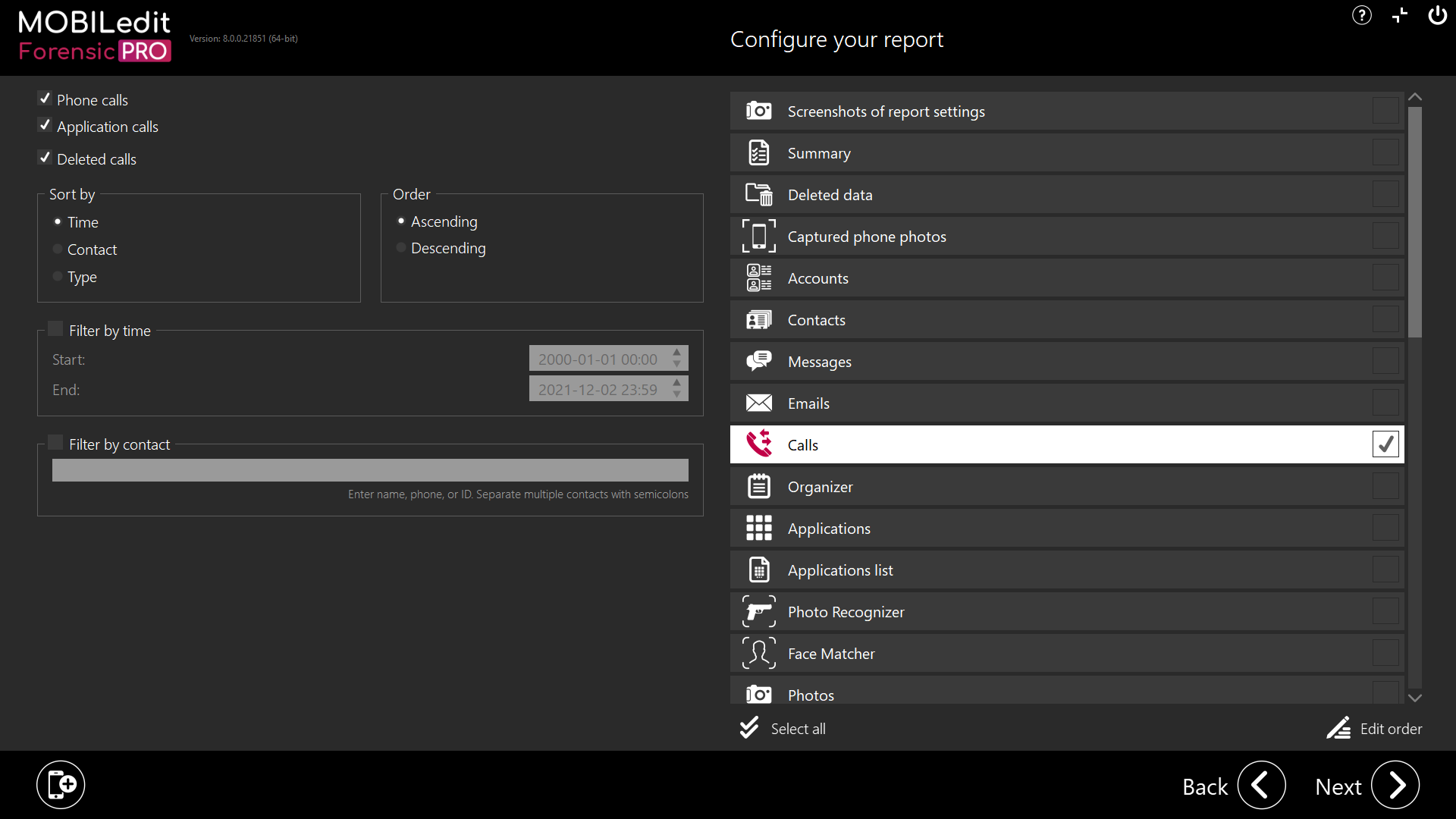Click the Filter by contact text field
Image resolution: width=1456 pixels, height=819 pixels.
click(370, 470)
